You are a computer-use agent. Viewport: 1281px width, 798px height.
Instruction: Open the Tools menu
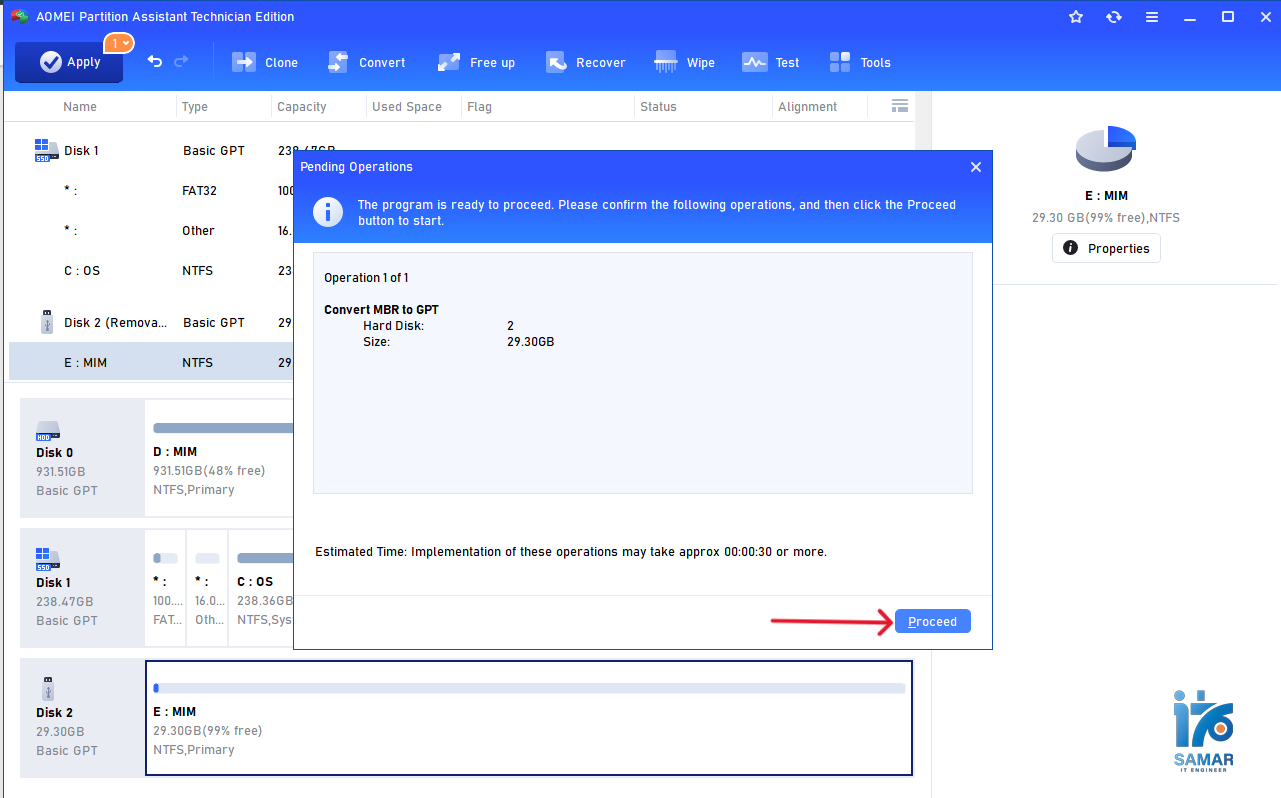(x=860, y=62)
